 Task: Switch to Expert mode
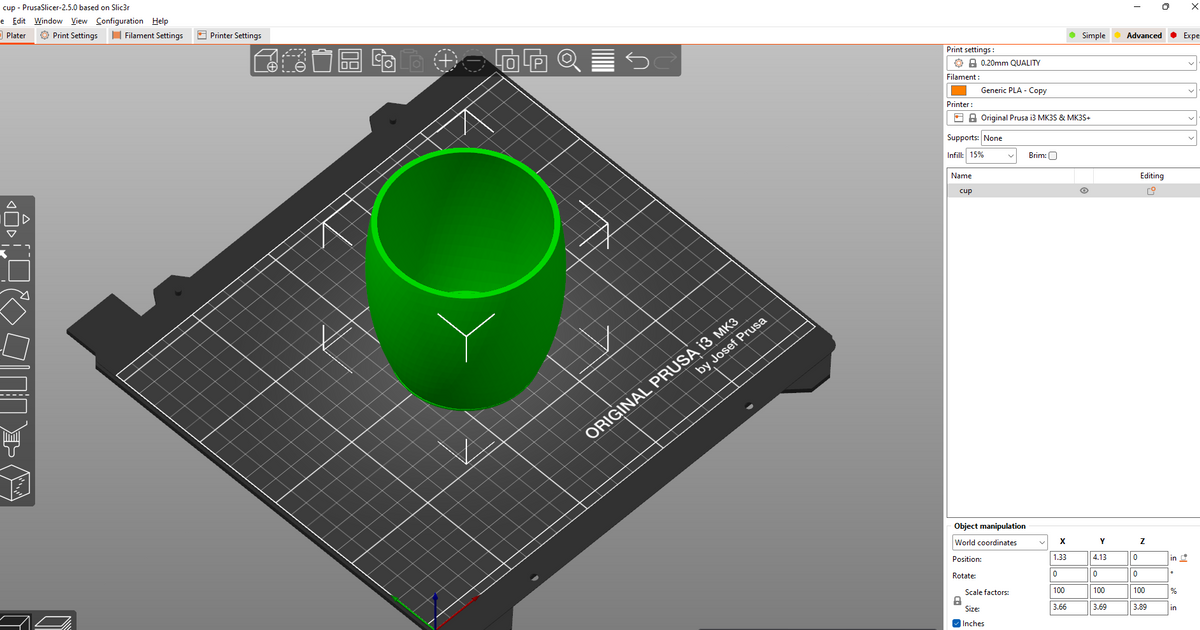coord(1185,34)
